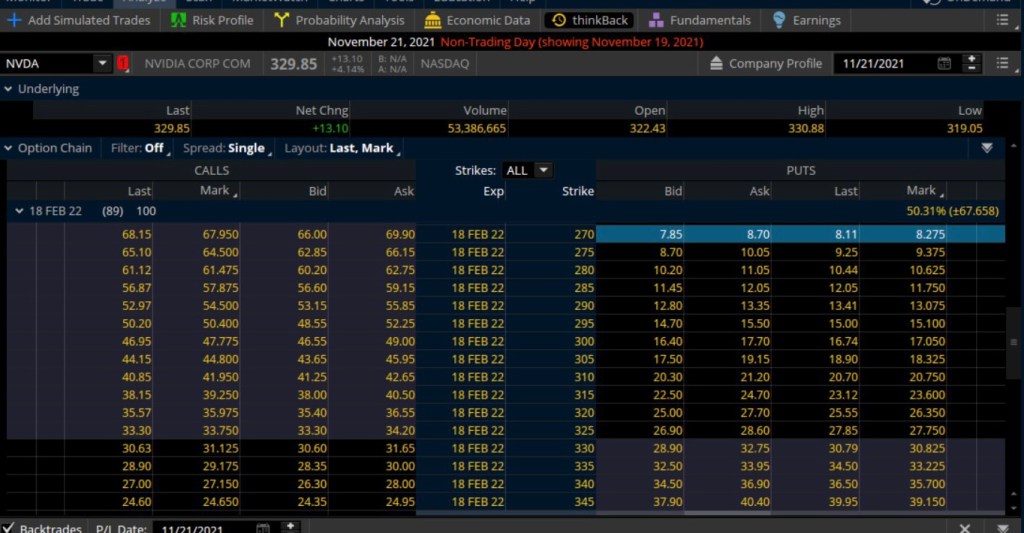Open the Earnings lightbulb icon
The width and height of the screenshot is (1024, 533).
click(780, 20)
